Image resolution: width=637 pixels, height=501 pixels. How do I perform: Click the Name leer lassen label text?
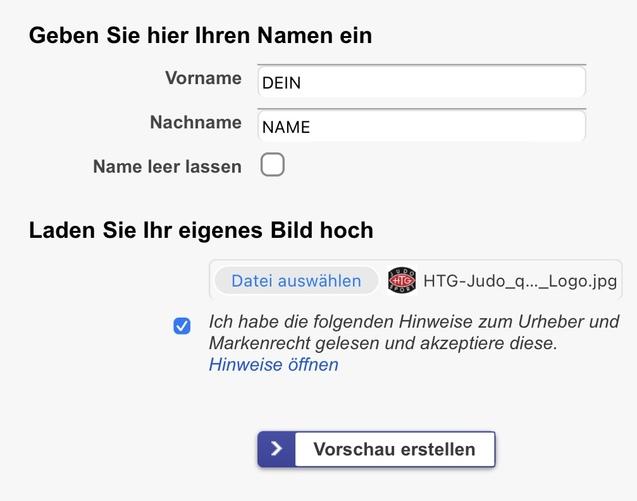click(167, 167)
